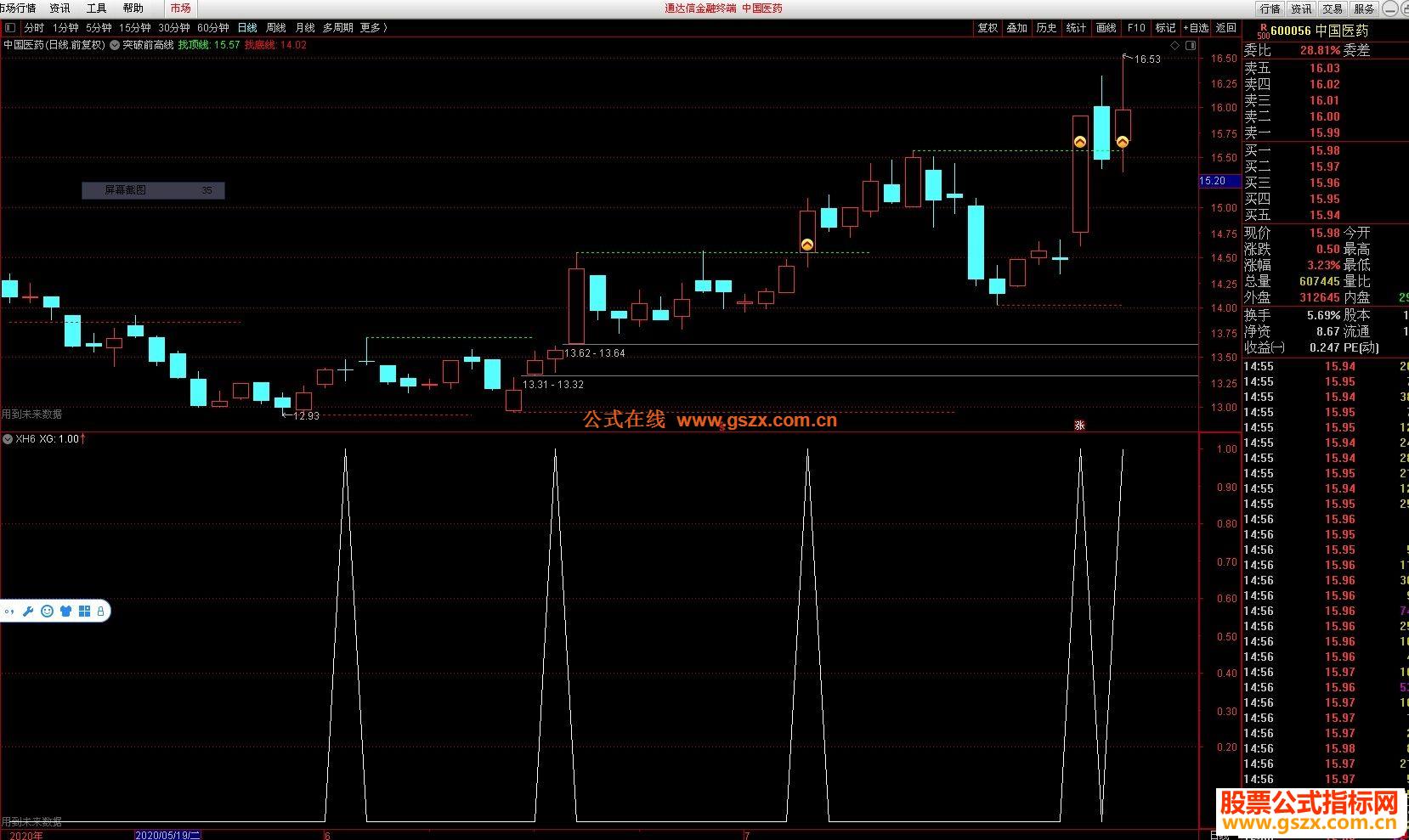Select the 月线 monthly period
1409x840 pixels.
pyautogui.click(x=304, y=28)
